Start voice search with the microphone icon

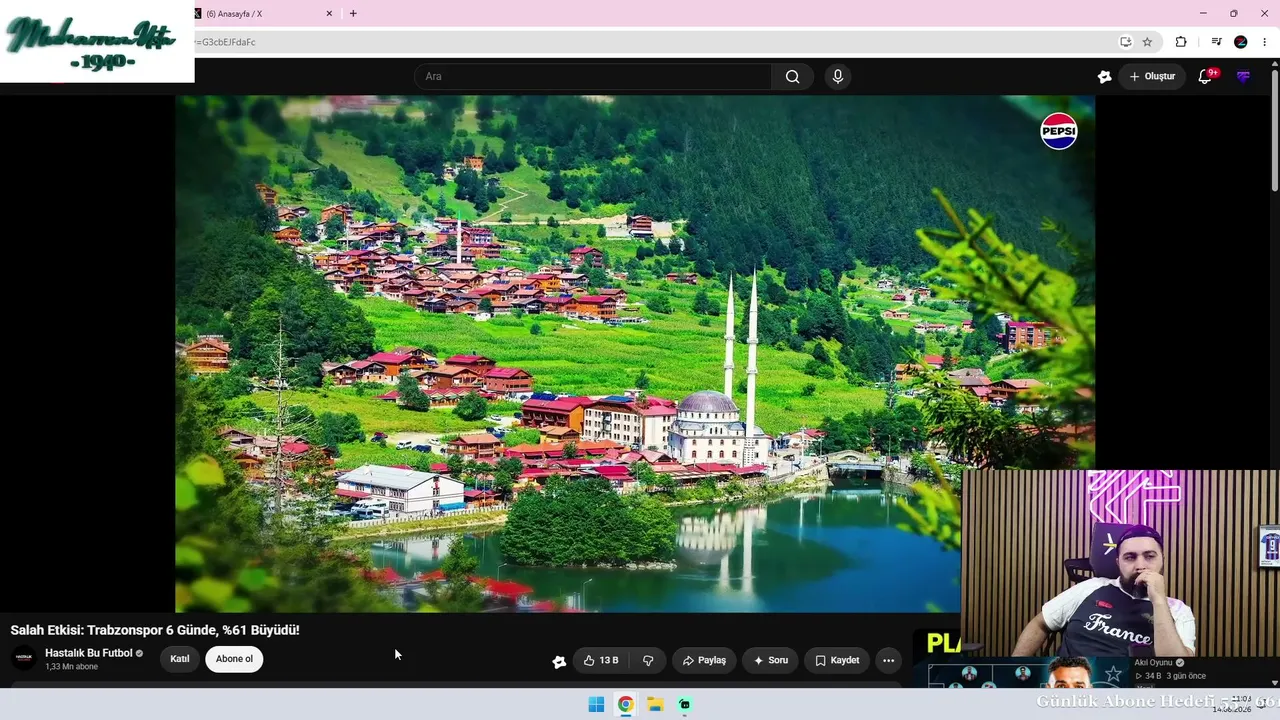pyautogui.click(x=838, y=77)
